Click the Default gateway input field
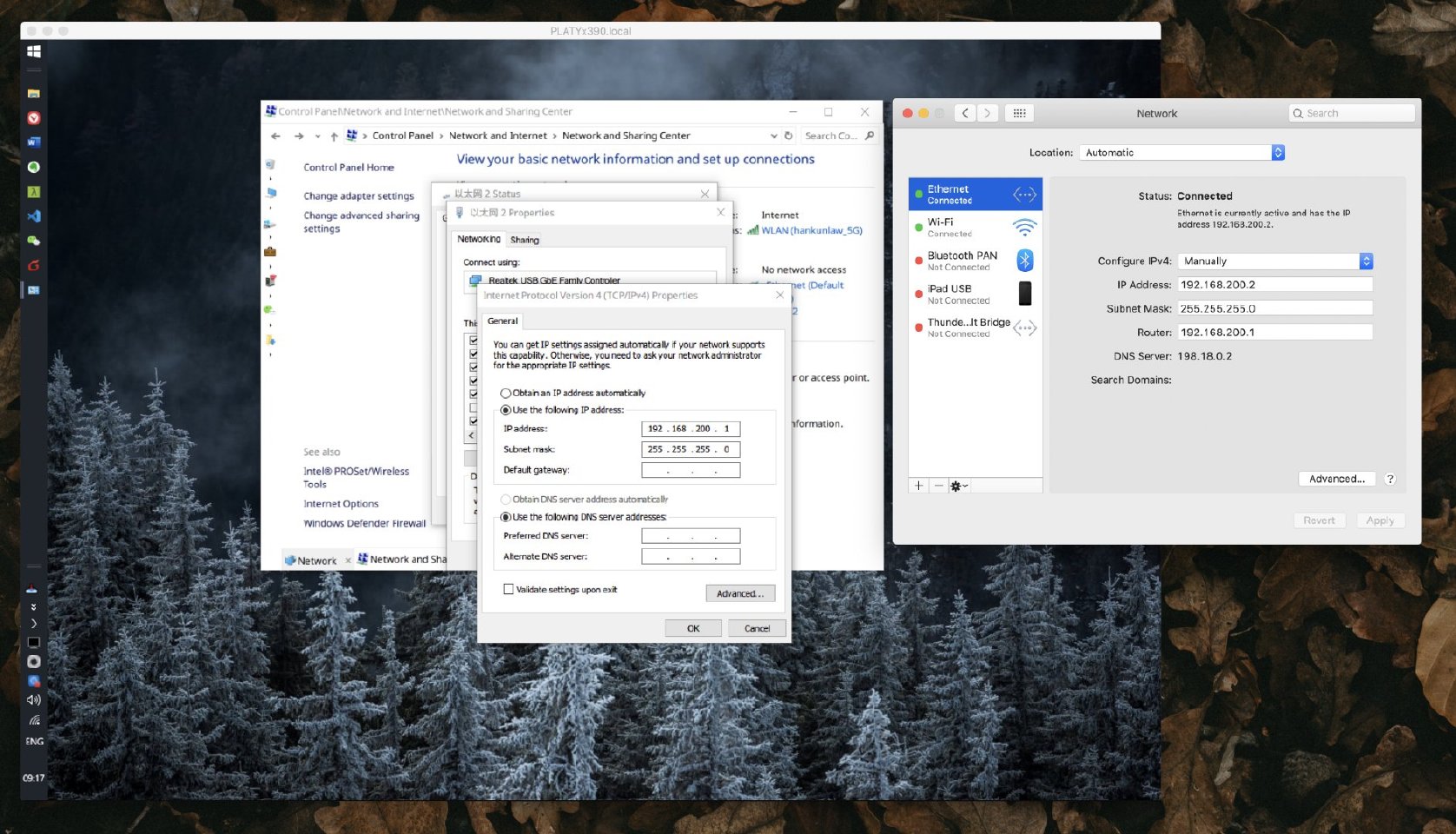 691,470
